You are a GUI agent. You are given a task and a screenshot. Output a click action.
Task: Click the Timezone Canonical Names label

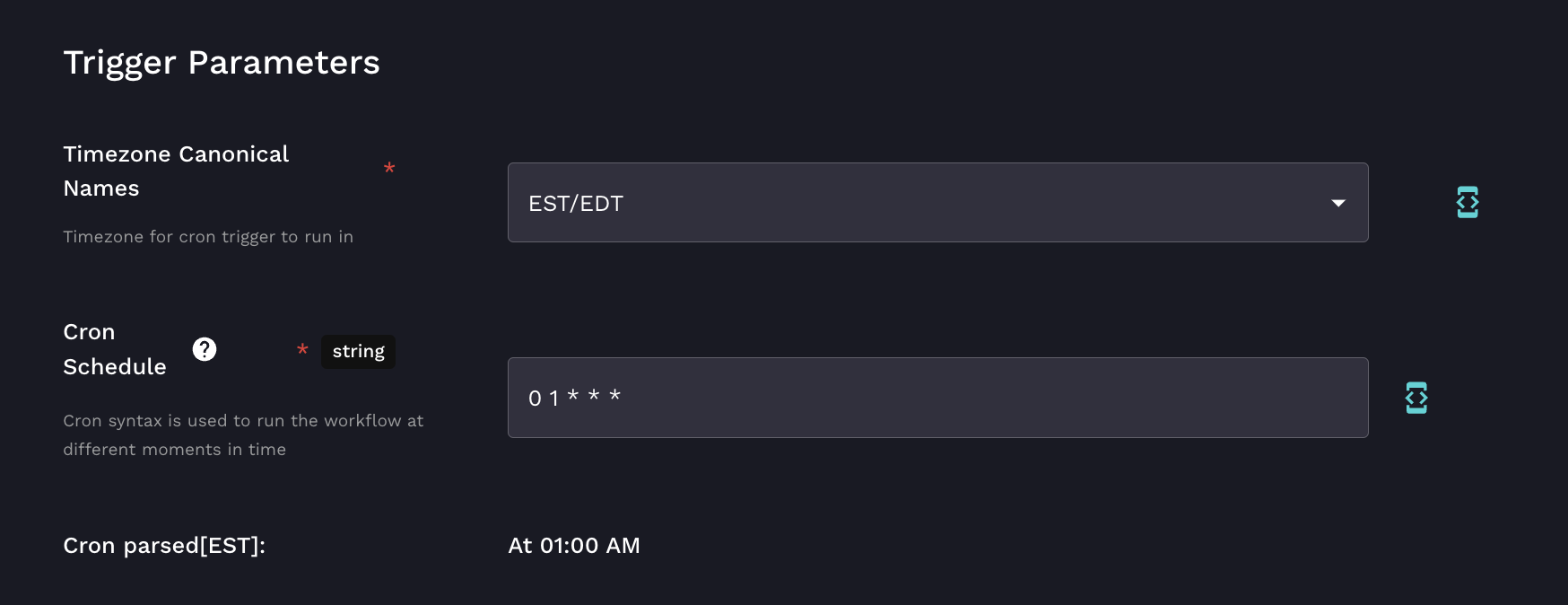pos(176,154)
